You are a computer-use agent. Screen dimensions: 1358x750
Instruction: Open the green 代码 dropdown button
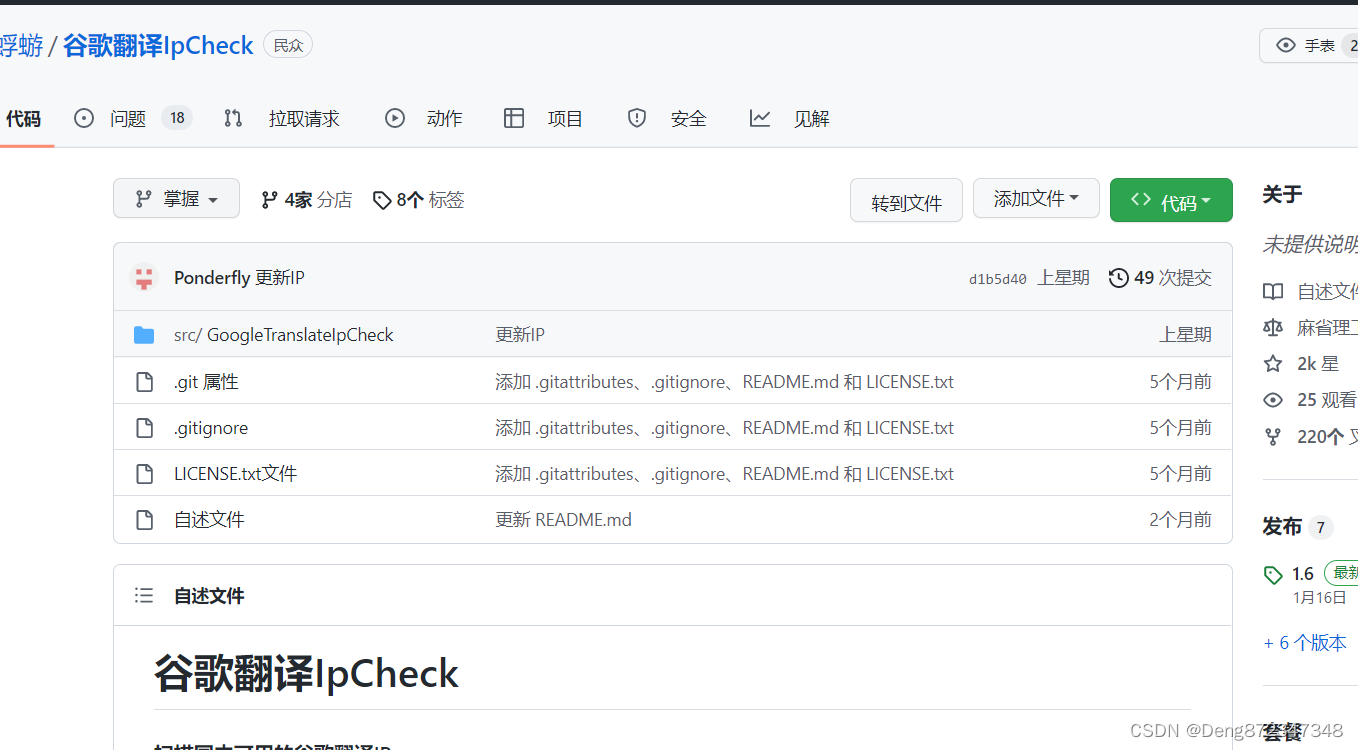pos(1171,200)
